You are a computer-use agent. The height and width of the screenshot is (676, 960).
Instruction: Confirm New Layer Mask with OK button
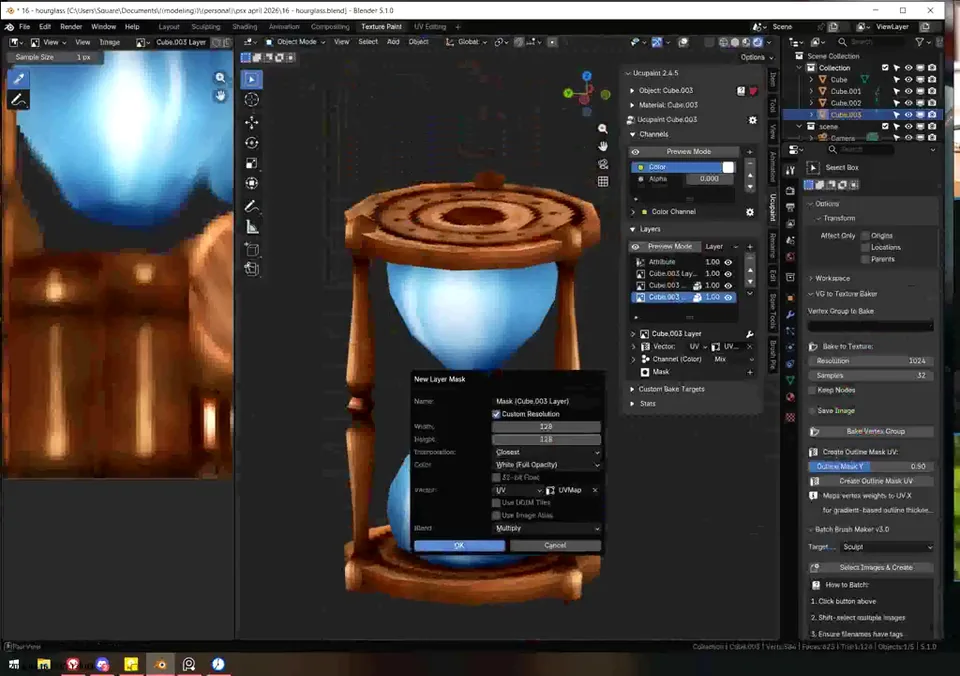[x=459, y=545]
